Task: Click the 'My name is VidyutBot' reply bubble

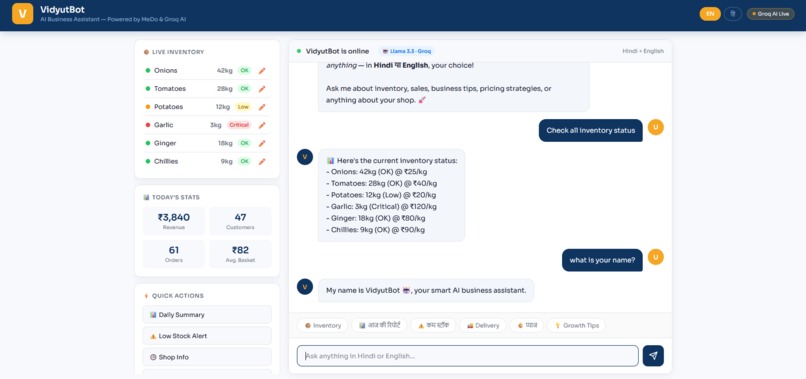Action: coord(426,291)
